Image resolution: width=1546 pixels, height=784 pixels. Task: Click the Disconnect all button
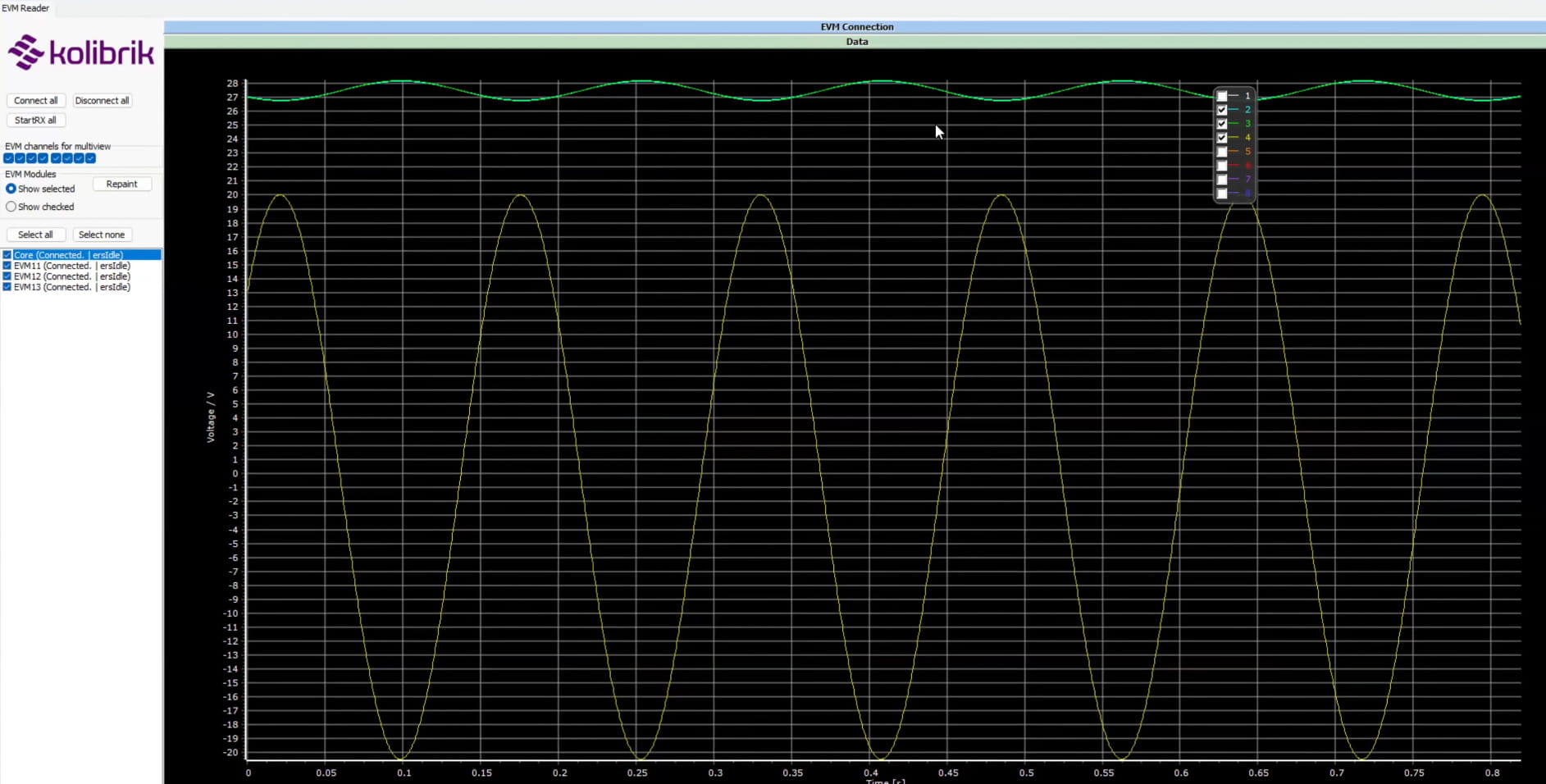coord(102,100)
